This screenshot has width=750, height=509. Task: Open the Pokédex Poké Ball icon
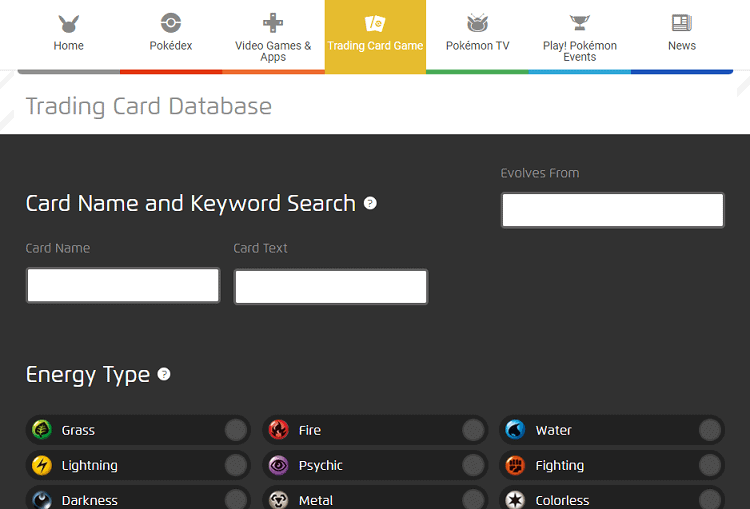(x=171, y=23)
